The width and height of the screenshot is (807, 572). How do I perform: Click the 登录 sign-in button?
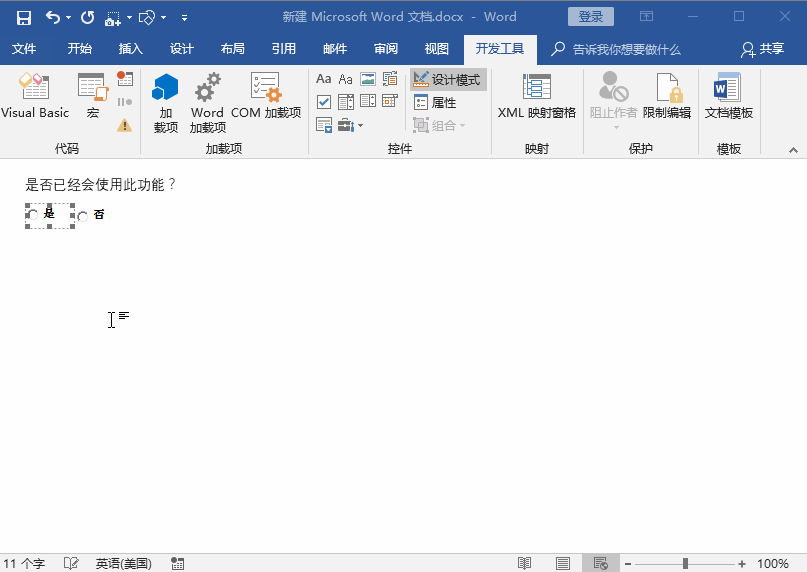[x=591, y=17]
